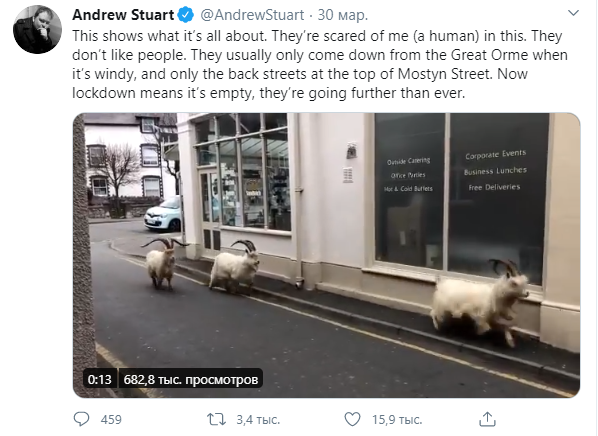Open the Andrew Stuart display name link
The width and height of the screenshot is (598, 436).
[123, 15]
